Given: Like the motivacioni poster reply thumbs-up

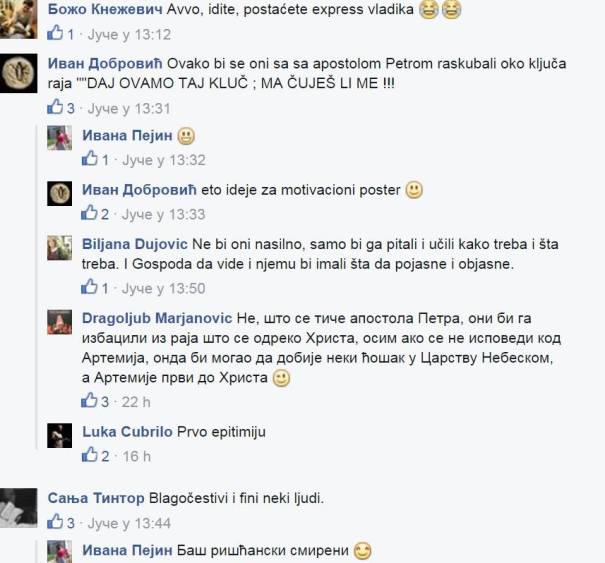Looking at the screenshot, I should pos(90,213).
